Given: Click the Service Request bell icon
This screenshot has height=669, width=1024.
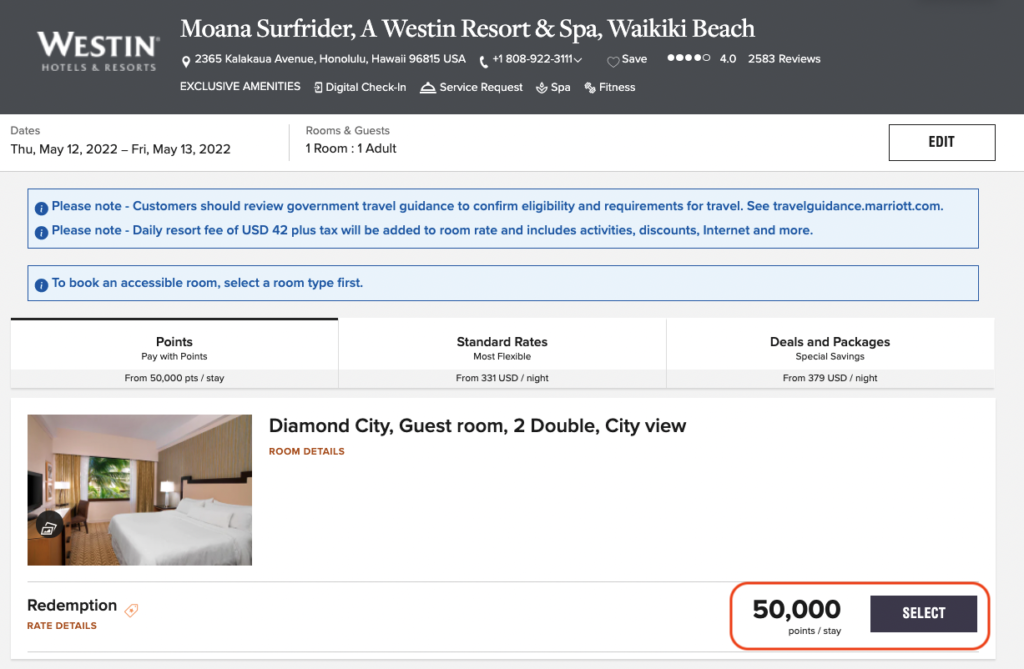Looking at the screenshot, I should point(427,88).
